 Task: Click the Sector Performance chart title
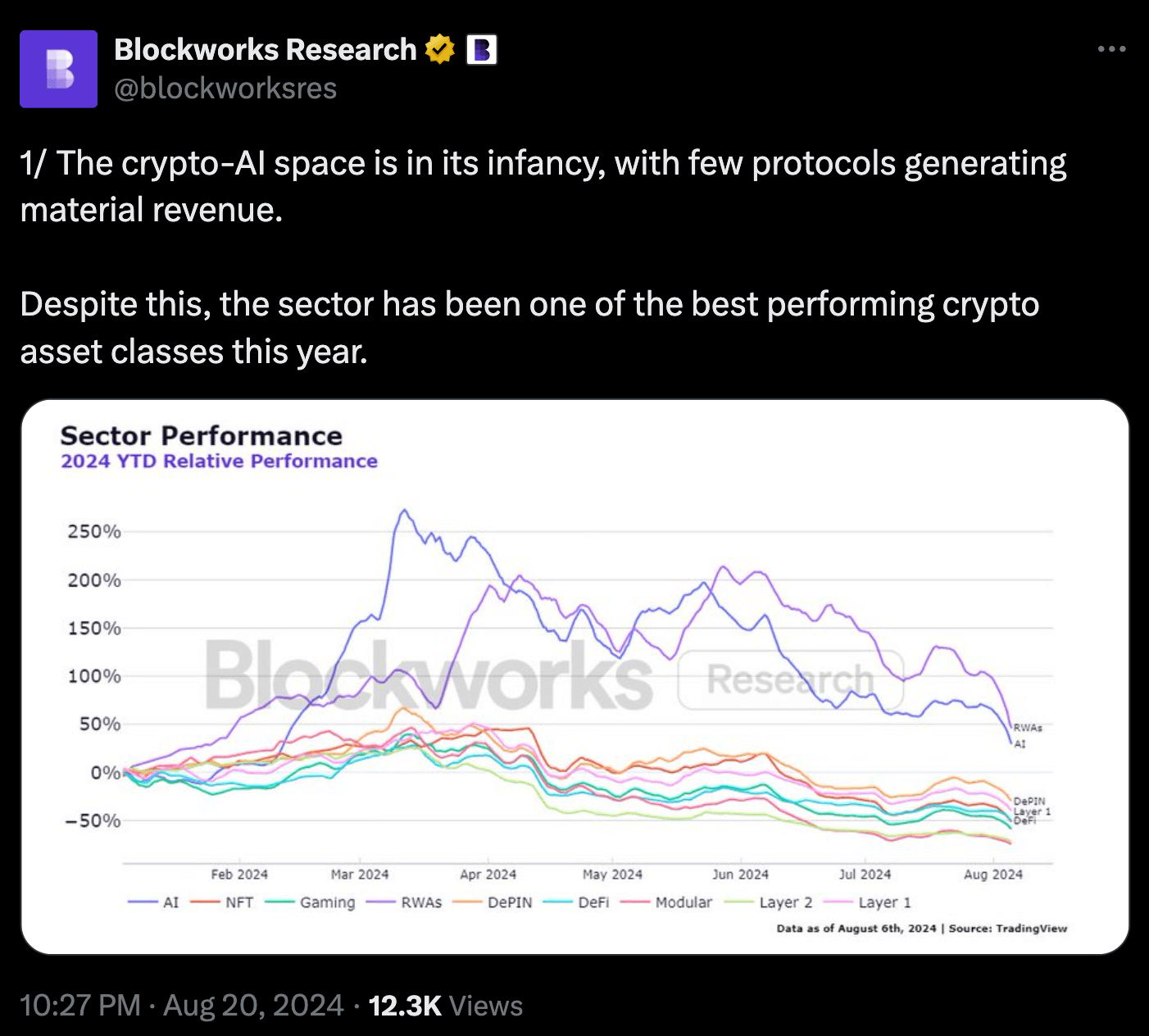(202, 435)
